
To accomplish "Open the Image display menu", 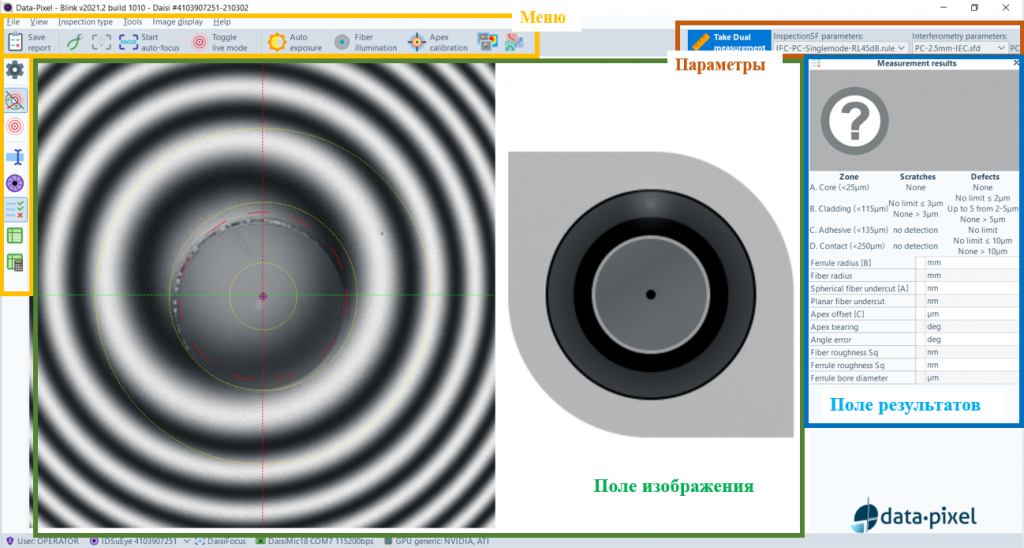I will coord(176,21).
